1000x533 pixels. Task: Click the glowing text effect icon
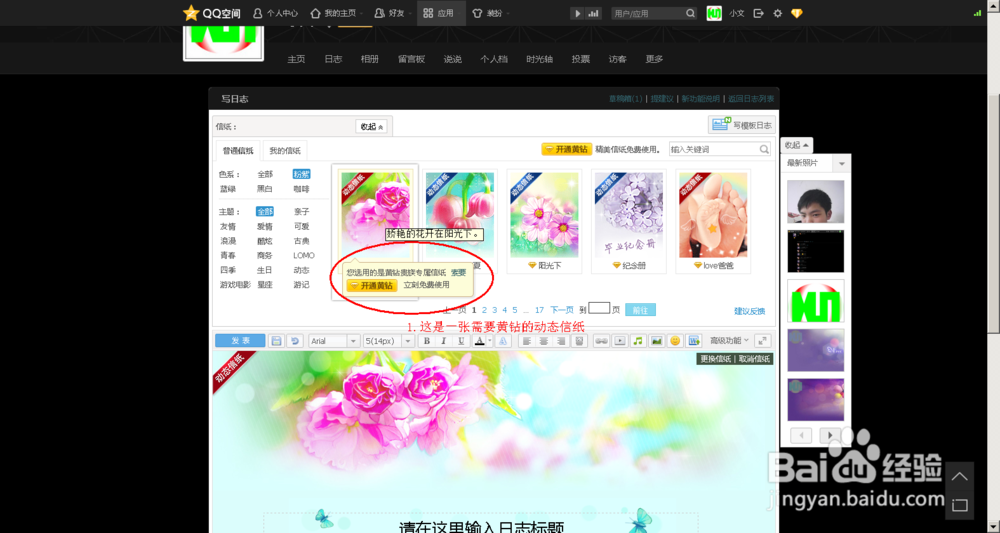[503, 341]
